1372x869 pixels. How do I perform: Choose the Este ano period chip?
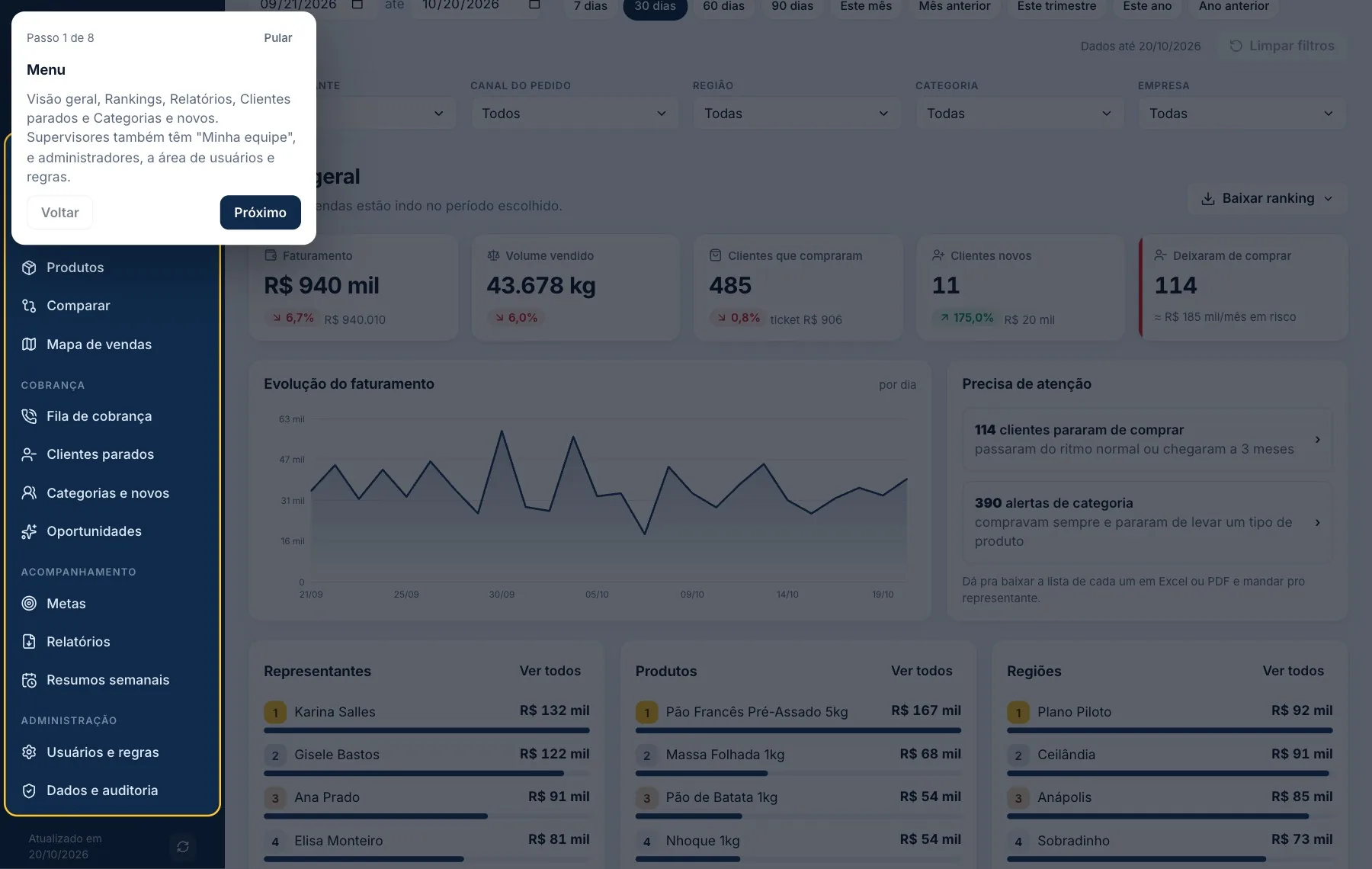1147,7
